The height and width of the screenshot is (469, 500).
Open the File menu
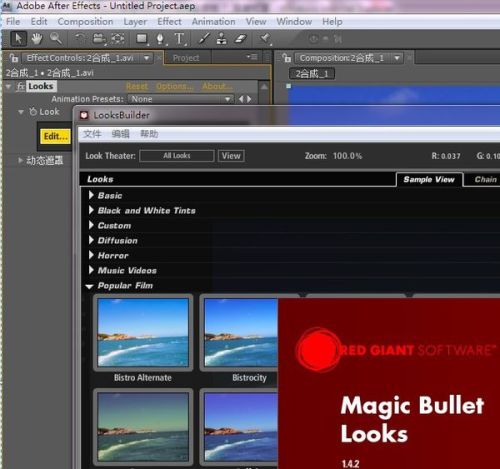pyautogui.click(x=13, y=22)
